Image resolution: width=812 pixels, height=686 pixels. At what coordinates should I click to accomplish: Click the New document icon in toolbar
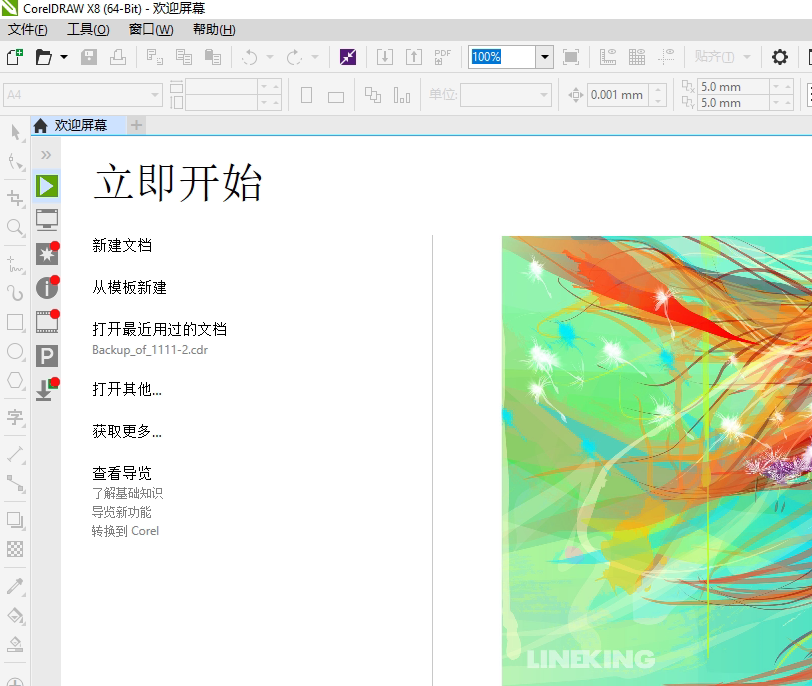point(14,57)
